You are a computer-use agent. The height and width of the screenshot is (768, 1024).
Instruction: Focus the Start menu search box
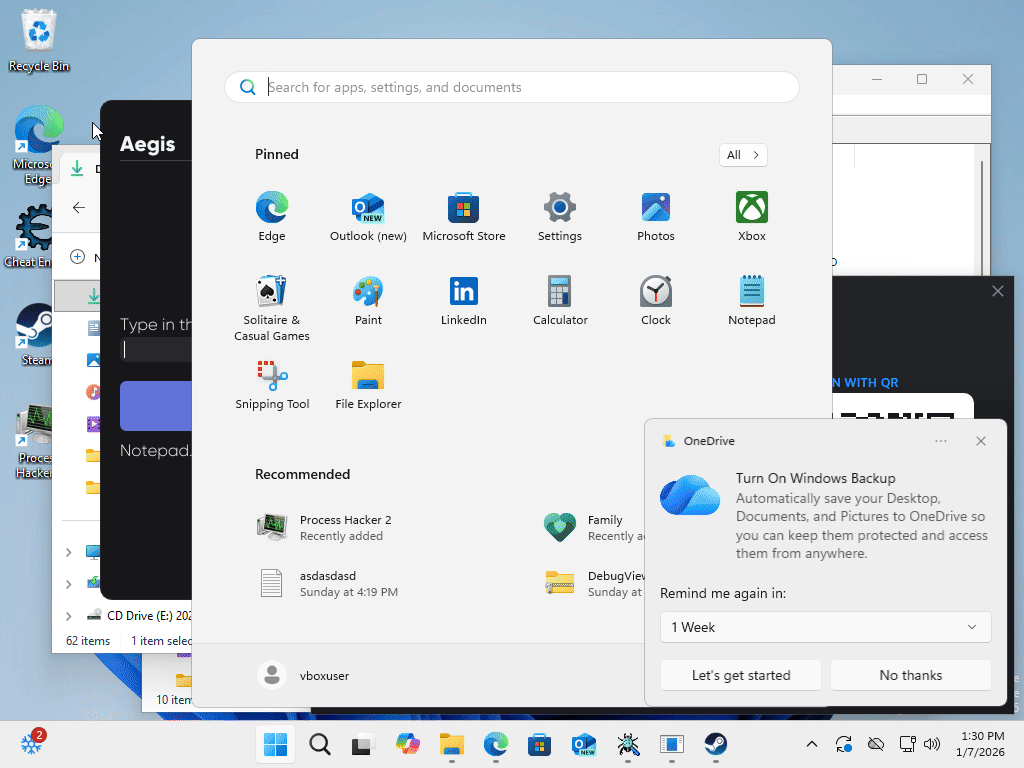tap(512, 87)
